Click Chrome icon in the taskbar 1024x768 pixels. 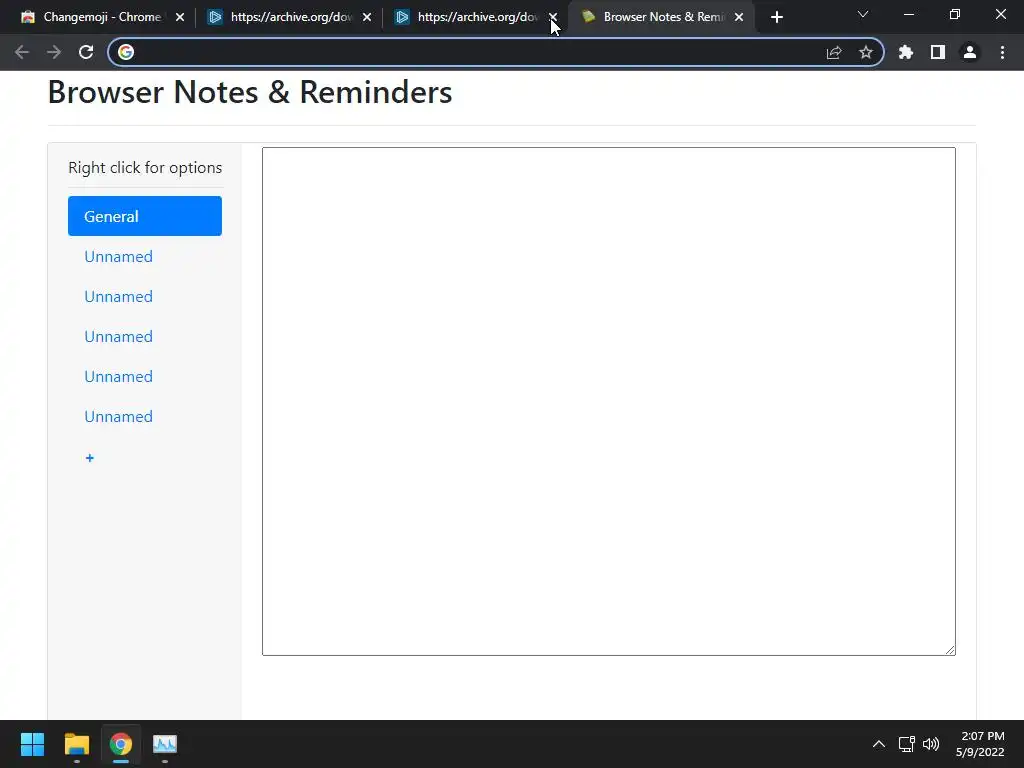(121, 744)
